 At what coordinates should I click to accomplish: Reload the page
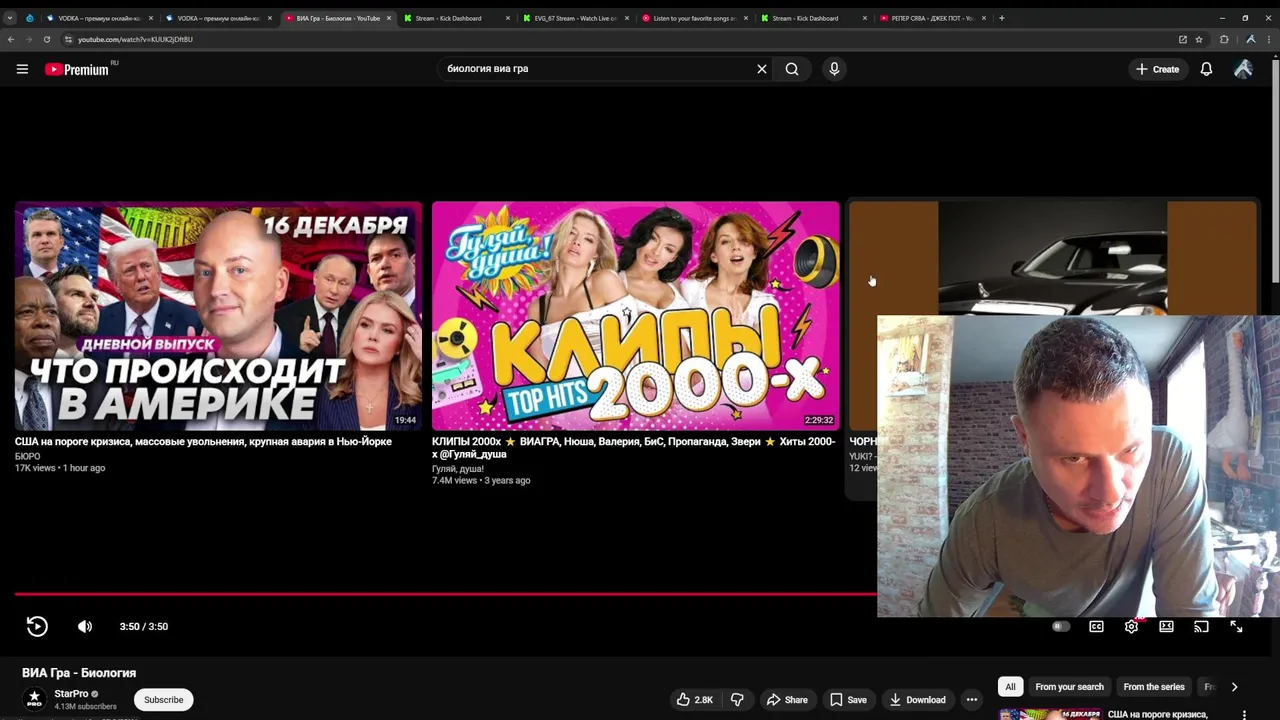pyautogui.click(x=47, y=39)
